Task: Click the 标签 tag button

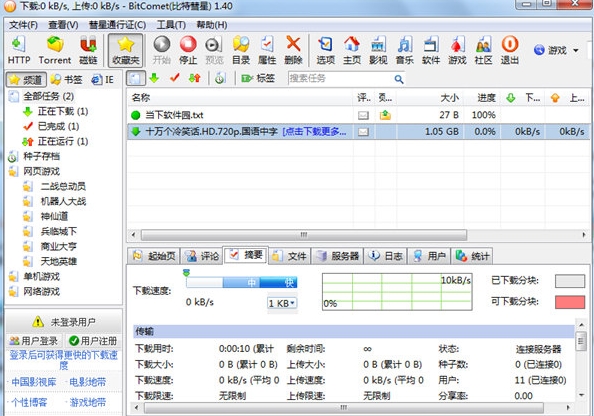Action: 258,78
